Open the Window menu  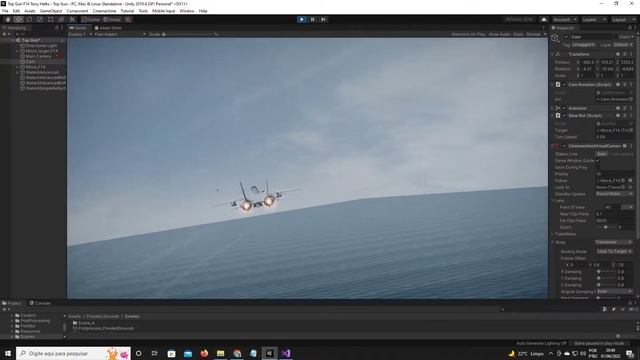tap(187, 11)
